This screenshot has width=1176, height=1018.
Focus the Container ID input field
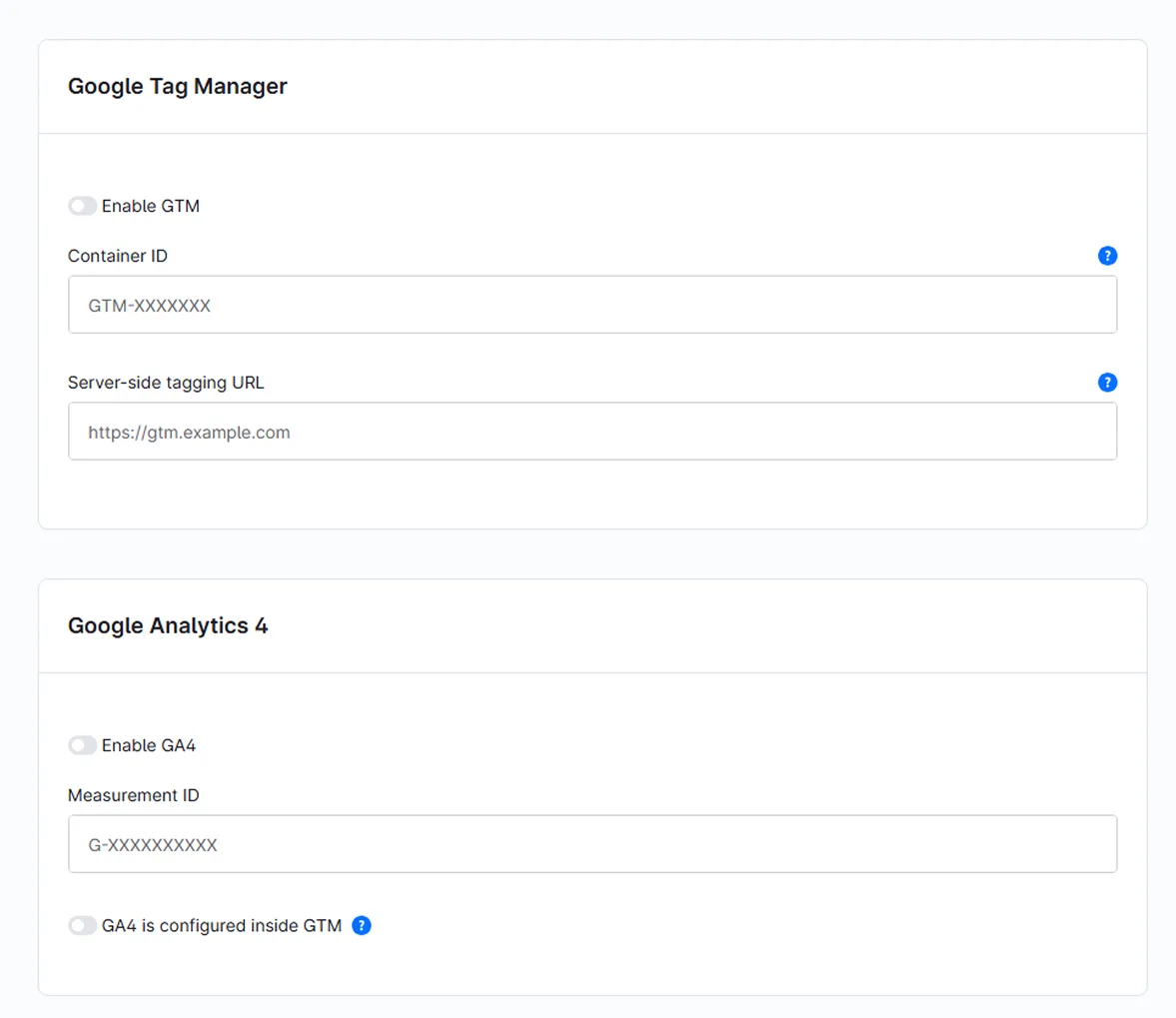coord(592,305)
